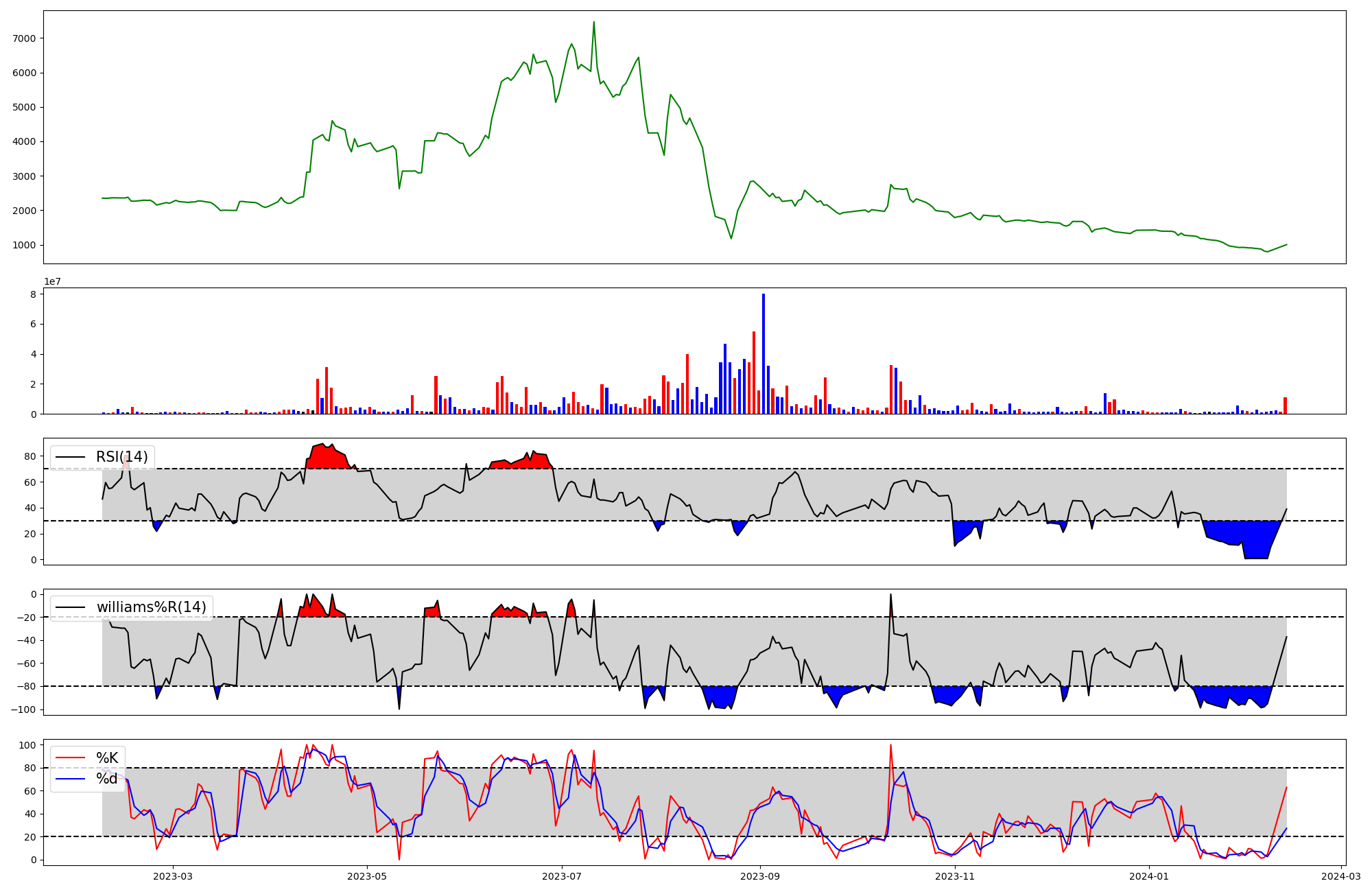Click the 2023-07 date tick label
The width and height of the screenshot is (1372, 892).
click(x=562, y=876)
